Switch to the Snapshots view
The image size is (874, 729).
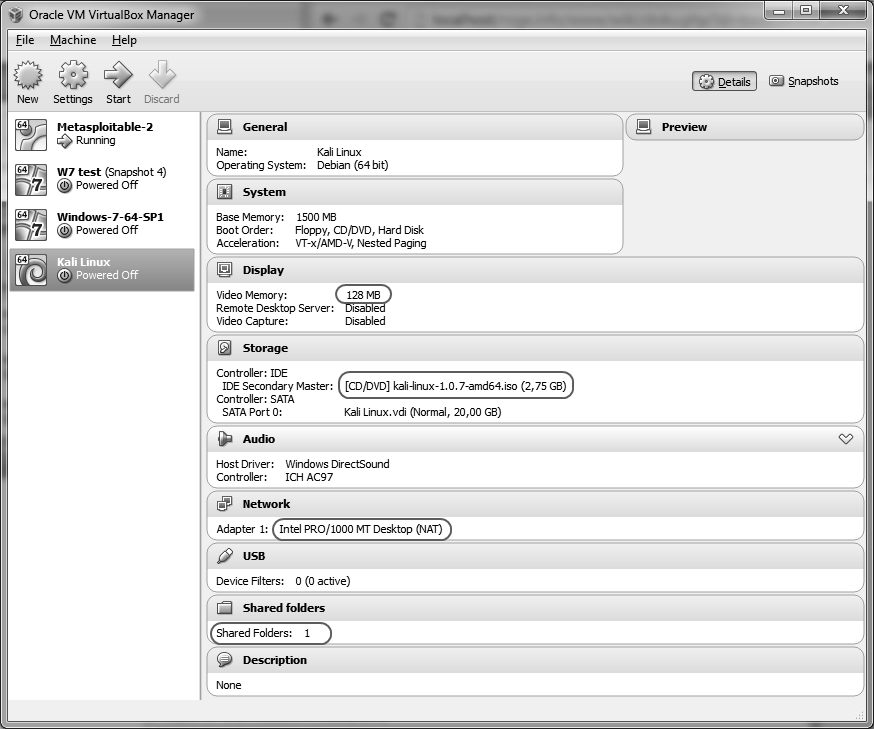(x=804, y=82)
